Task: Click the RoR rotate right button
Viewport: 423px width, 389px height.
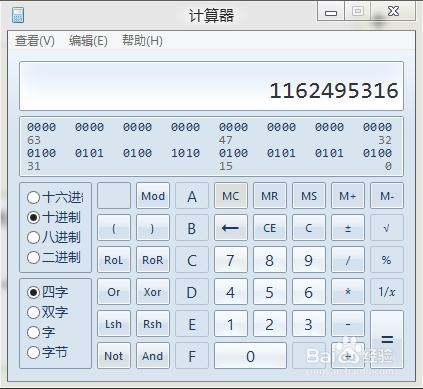Action: pyautogui.click(x=153, y=260)
